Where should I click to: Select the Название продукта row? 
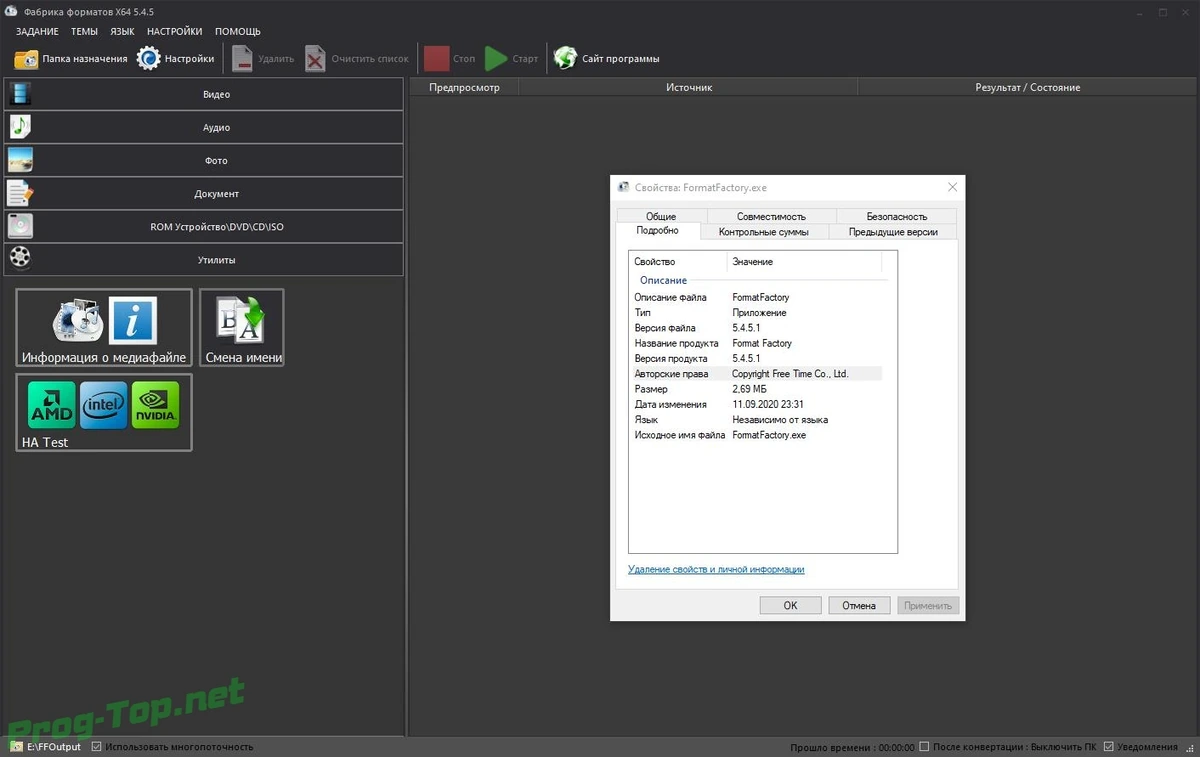point(756,343)
